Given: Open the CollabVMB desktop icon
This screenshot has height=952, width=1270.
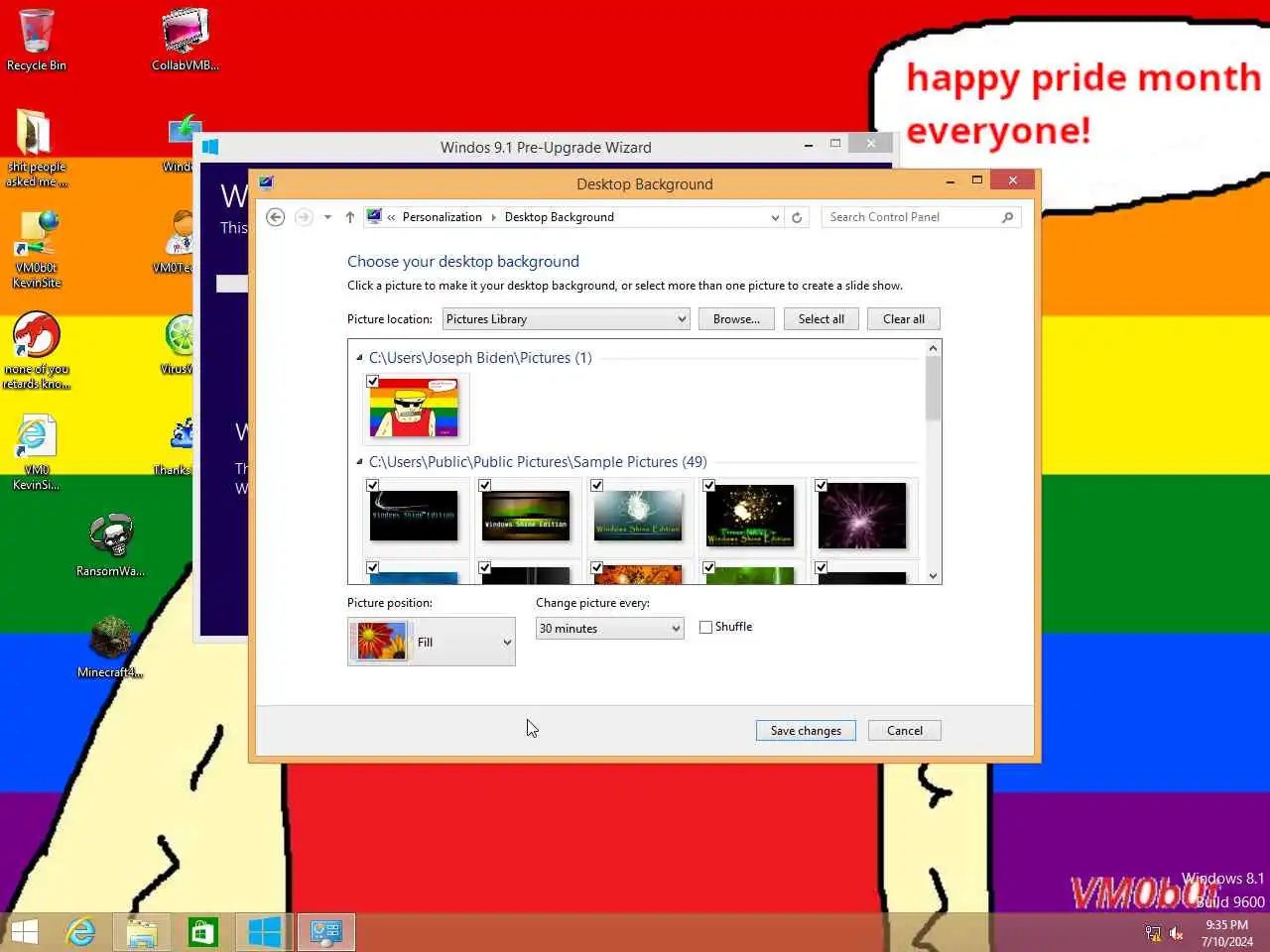Looking at the screenshot, I should pyautogui.click(x=185, y=40).
